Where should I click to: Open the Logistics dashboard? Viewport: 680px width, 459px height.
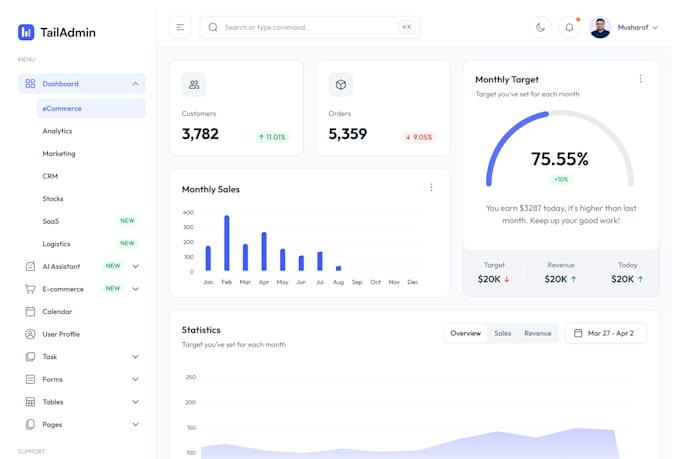tap(56, 244)
